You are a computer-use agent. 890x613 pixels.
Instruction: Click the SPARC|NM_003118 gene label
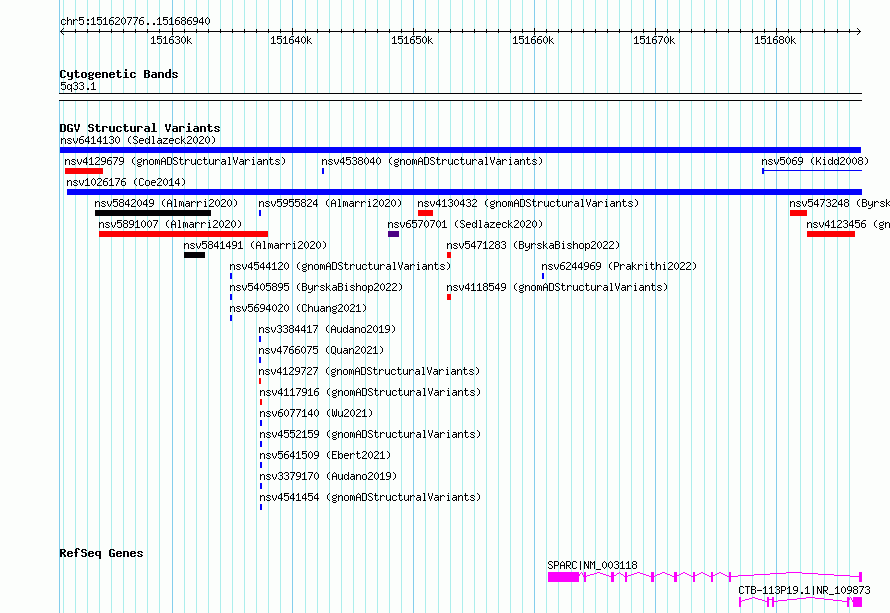tap(593, 565)
